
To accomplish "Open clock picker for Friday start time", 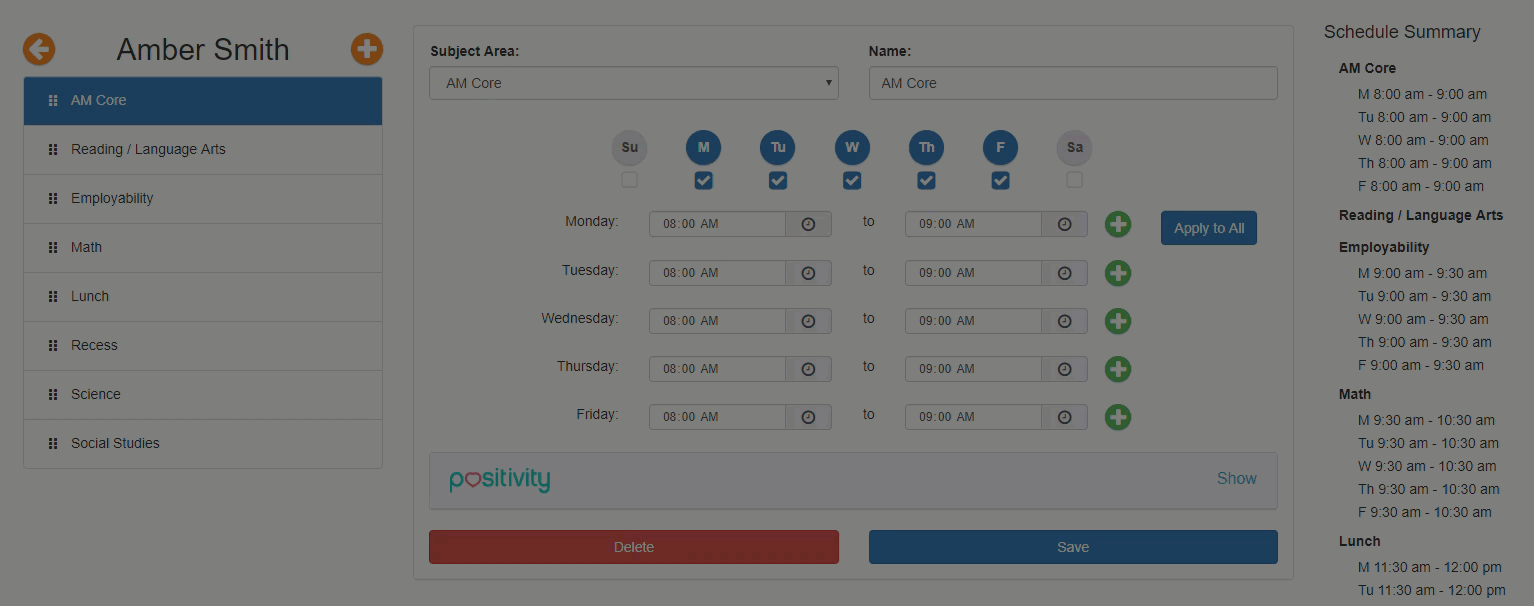I will (808, 417).
